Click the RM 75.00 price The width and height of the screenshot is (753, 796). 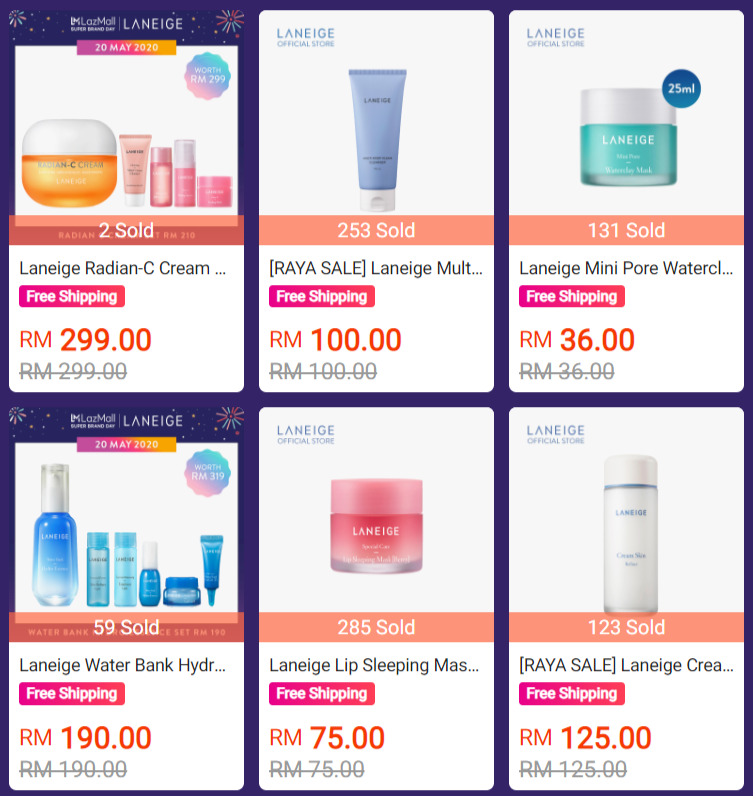[x=327, y=738]
